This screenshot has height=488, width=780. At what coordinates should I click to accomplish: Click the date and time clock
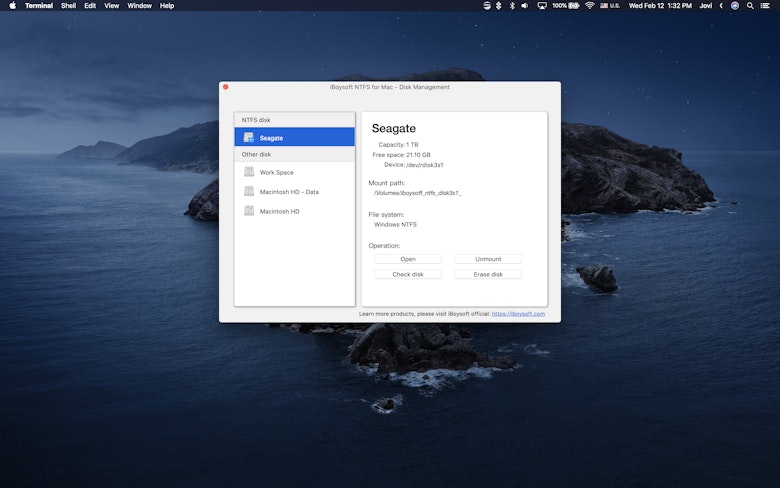coord(660,5)
